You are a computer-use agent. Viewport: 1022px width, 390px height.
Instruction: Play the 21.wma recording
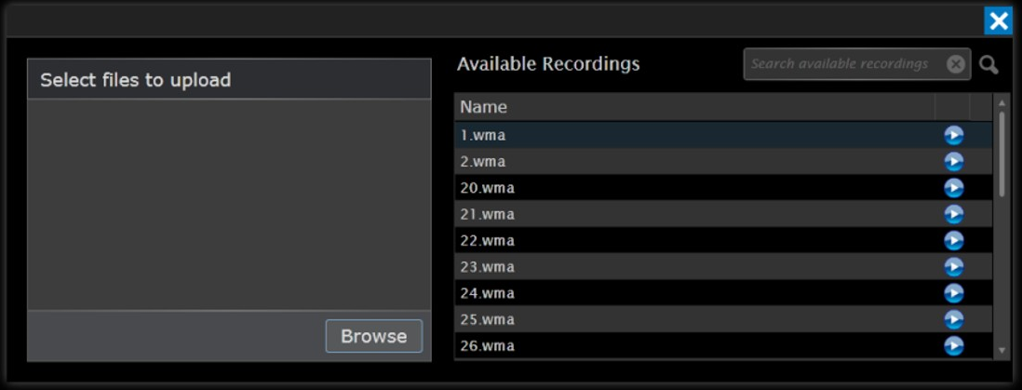pos(954,215)
